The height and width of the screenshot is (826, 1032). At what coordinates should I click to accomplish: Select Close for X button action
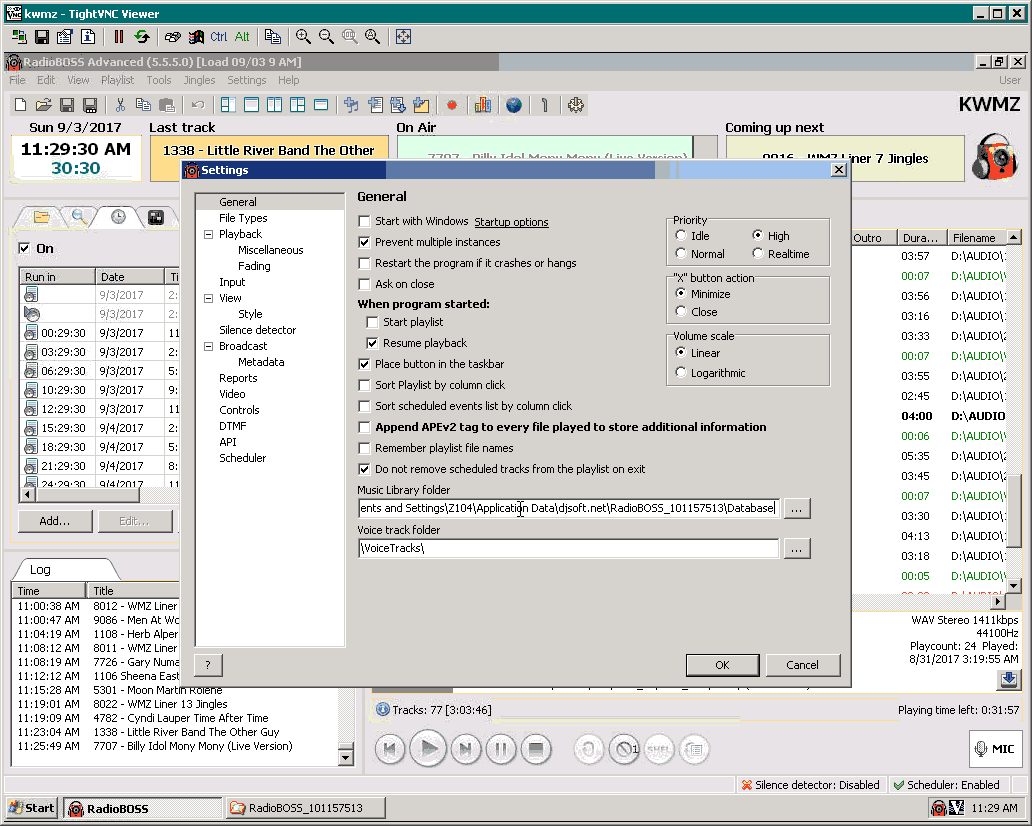681,311
